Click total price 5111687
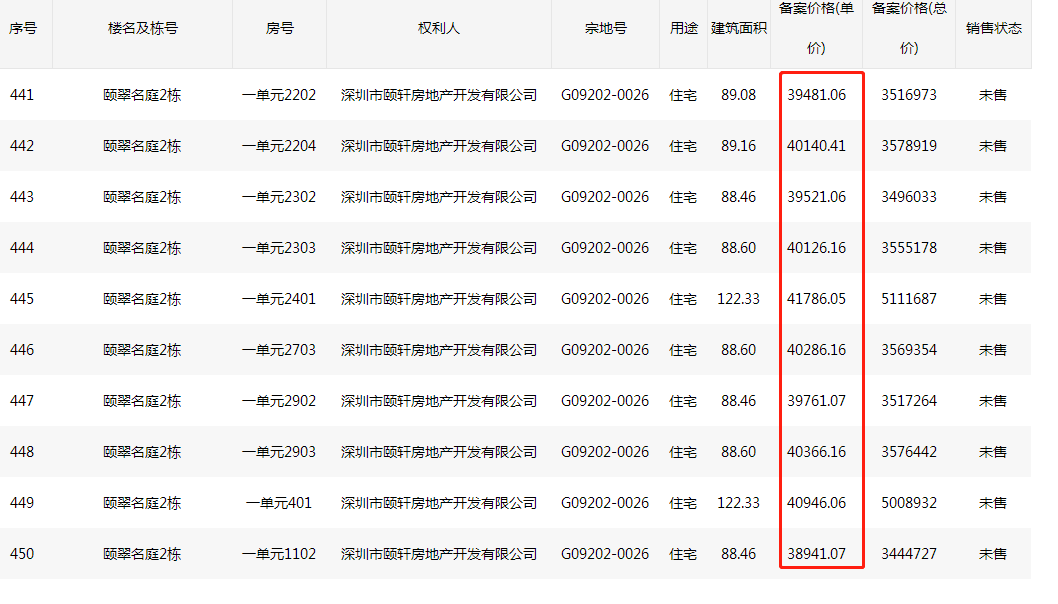 click(x=909, y=299)
